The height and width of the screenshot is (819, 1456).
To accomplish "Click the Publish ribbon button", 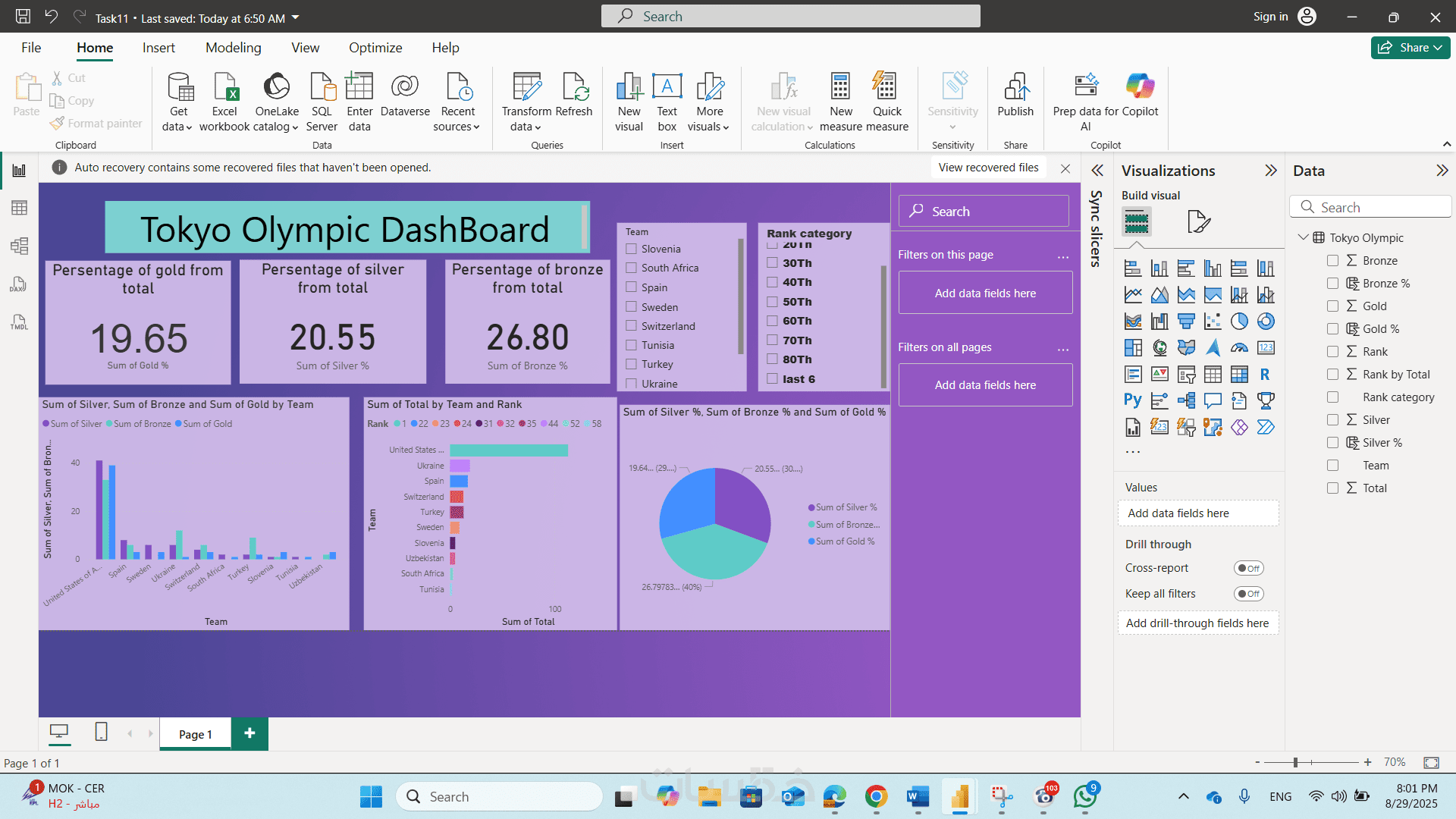I will click(x=1015, y=96).
